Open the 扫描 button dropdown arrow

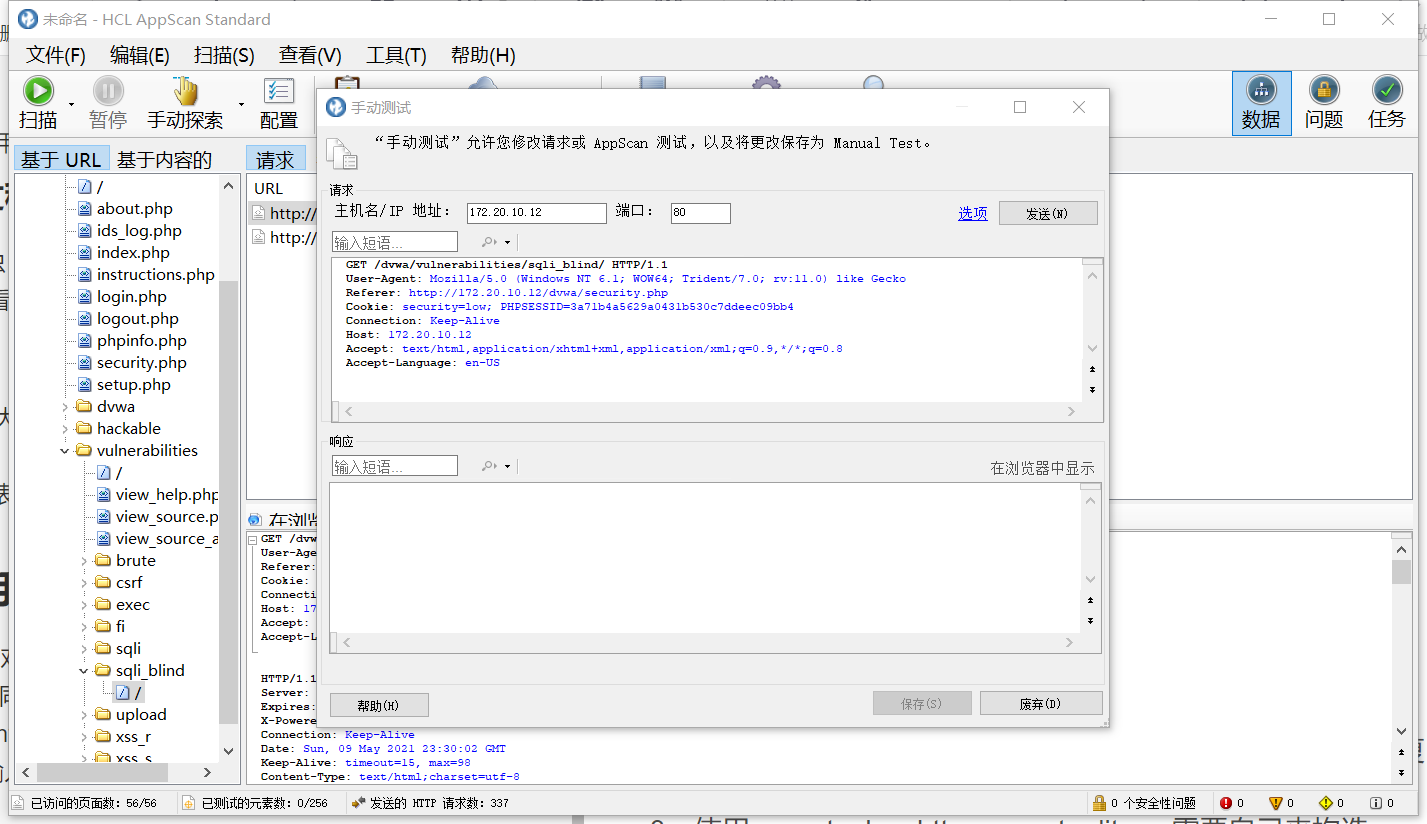click(71, 104)
